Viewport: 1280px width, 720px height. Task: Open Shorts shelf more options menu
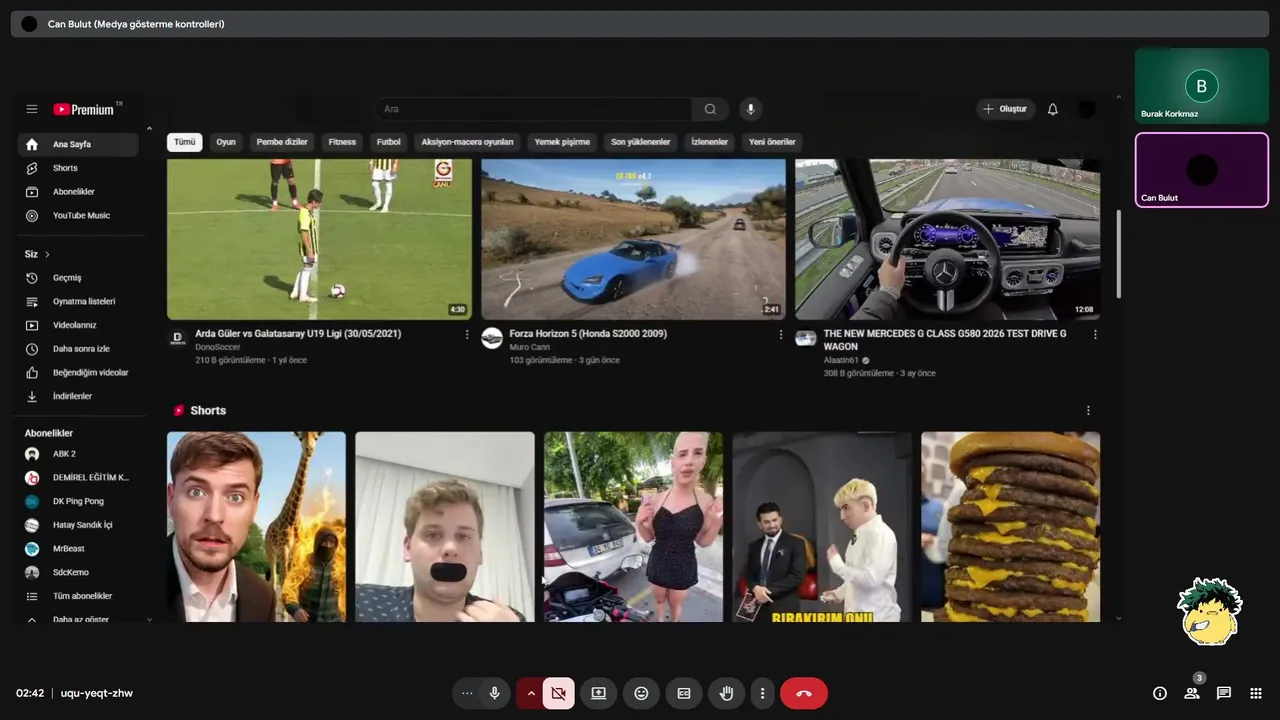click(x=1088, y=410)
